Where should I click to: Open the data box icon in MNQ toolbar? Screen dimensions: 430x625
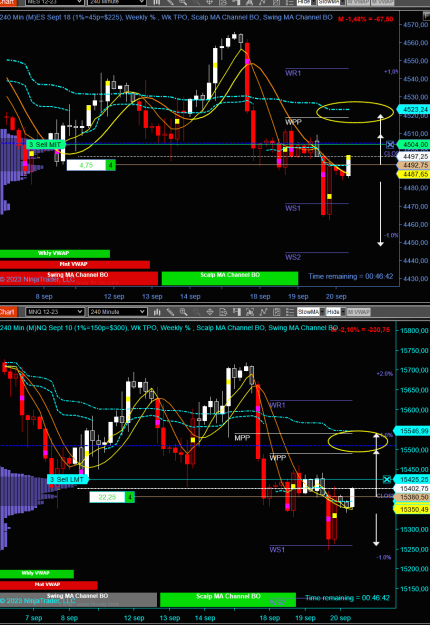[223, 312]
